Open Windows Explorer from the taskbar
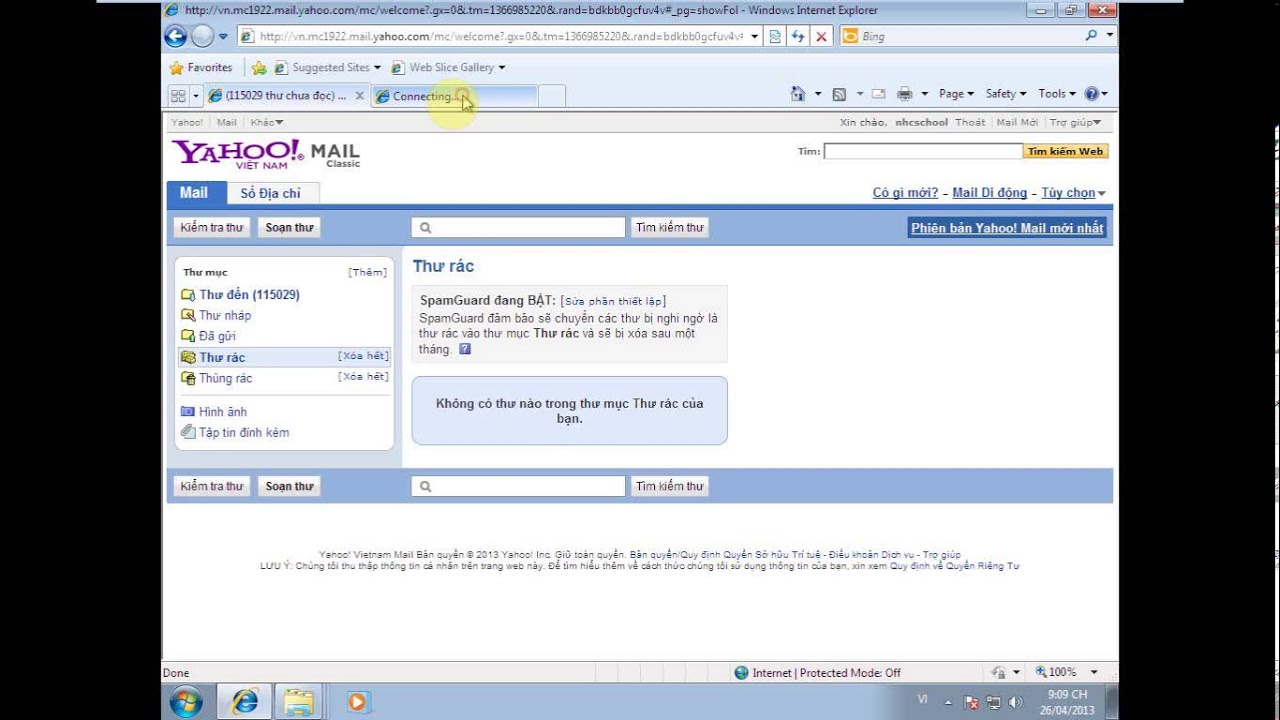Image resolution: width=1280 pixels, height=720 pixels. pos(299,702)
